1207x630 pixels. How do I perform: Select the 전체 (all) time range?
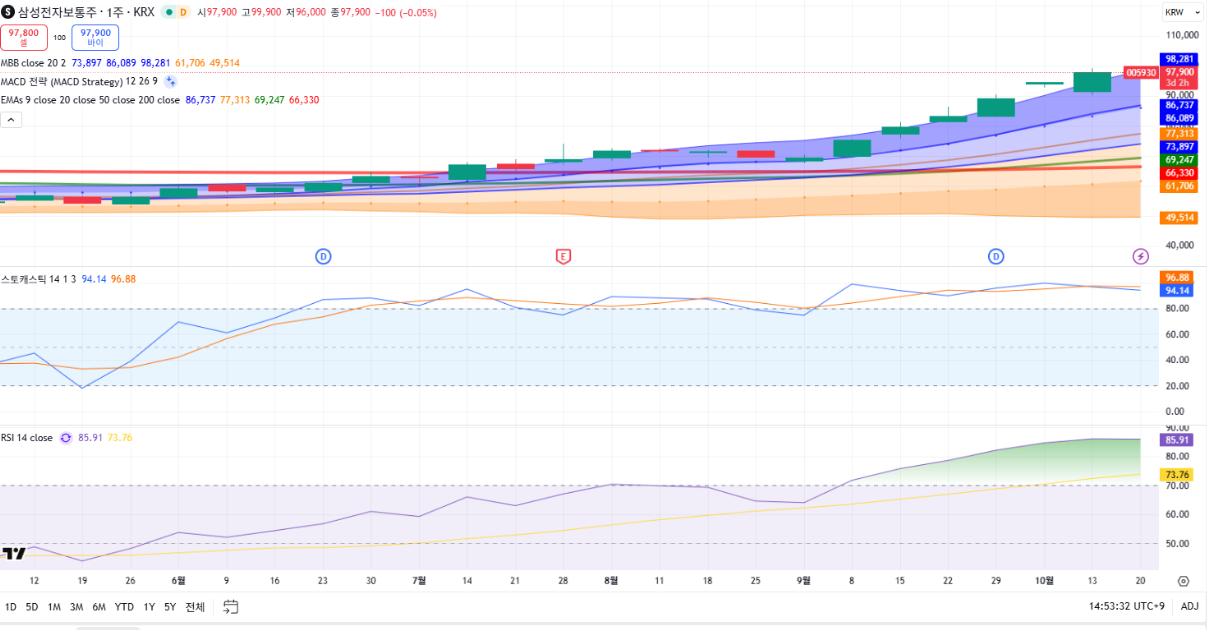(195, 606)
